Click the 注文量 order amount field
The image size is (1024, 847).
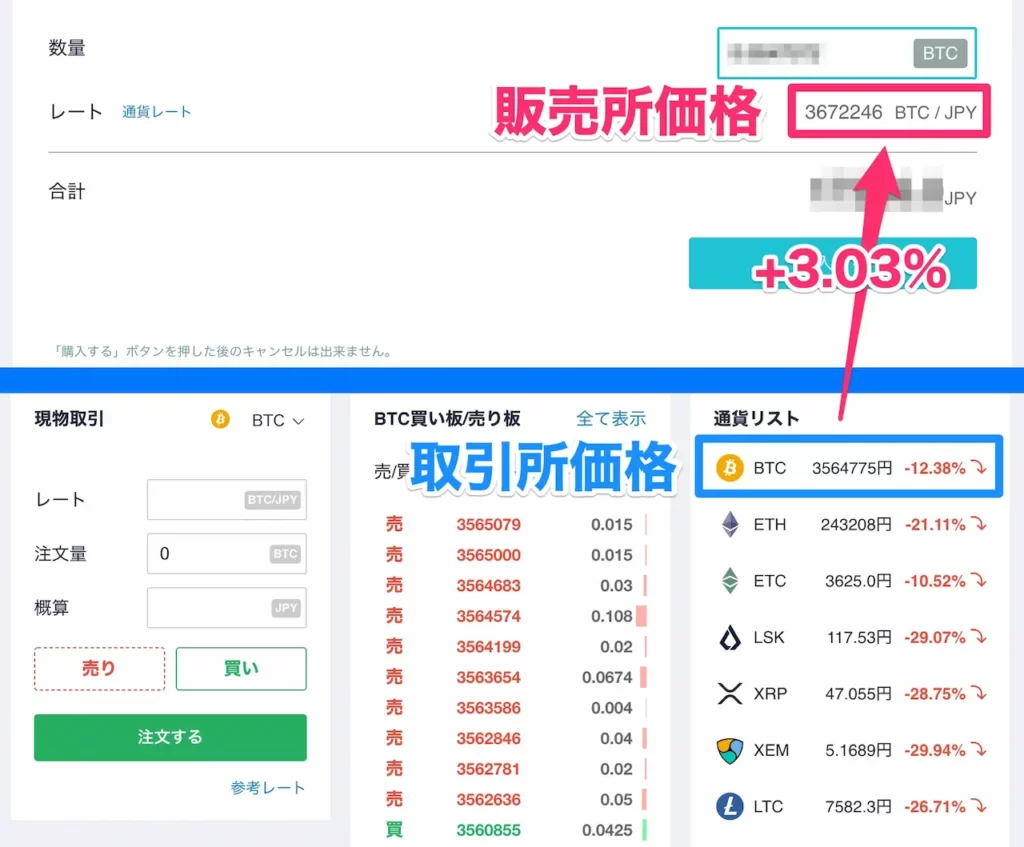pos(226,554)
